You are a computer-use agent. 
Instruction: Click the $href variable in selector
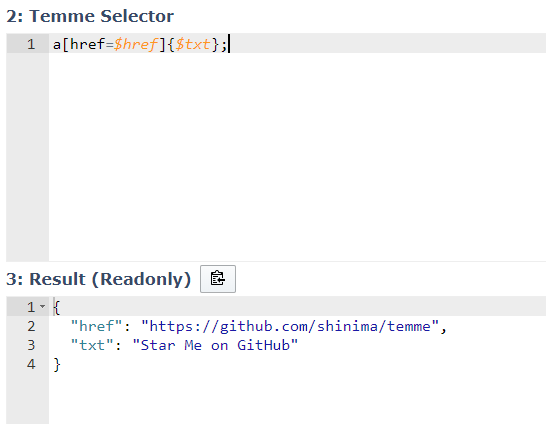[136, 44]
